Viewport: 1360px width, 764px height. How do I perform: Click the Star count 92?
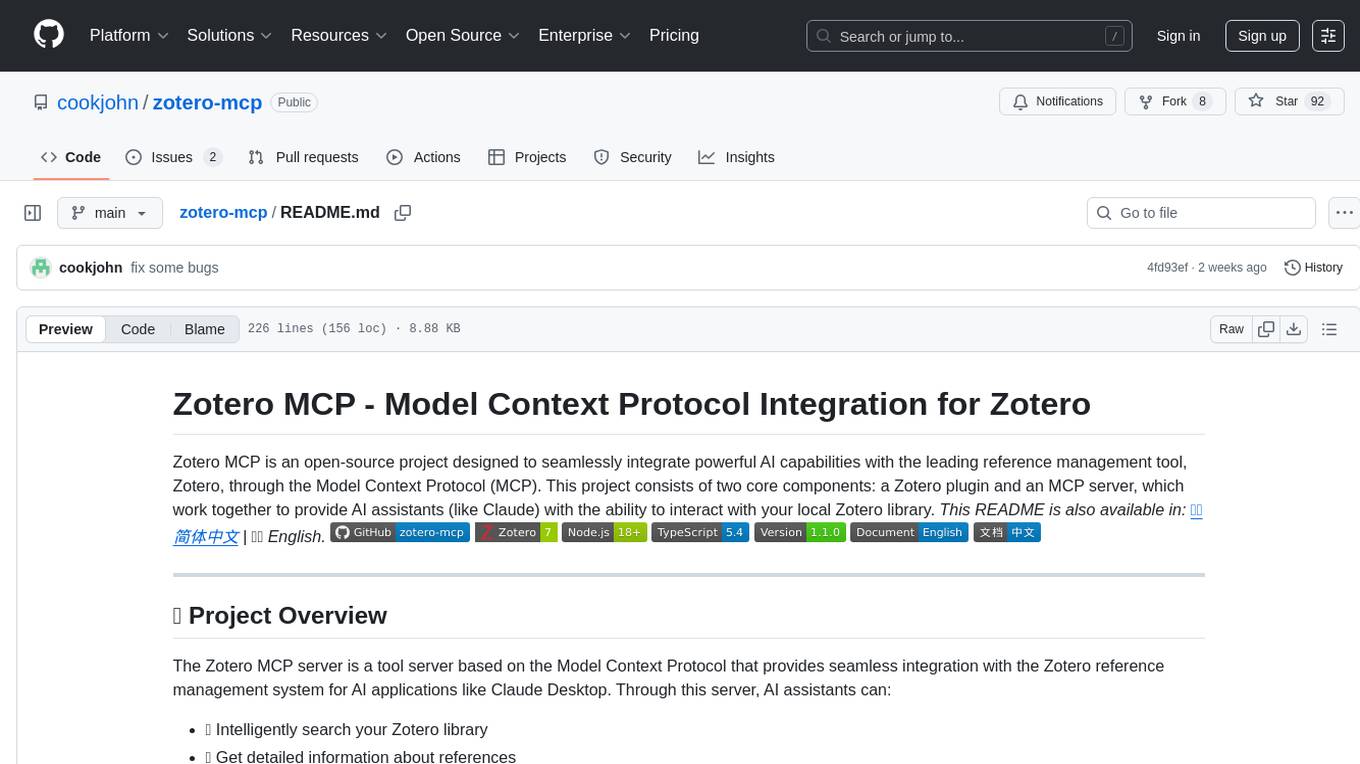click(x=1317, y=101)
